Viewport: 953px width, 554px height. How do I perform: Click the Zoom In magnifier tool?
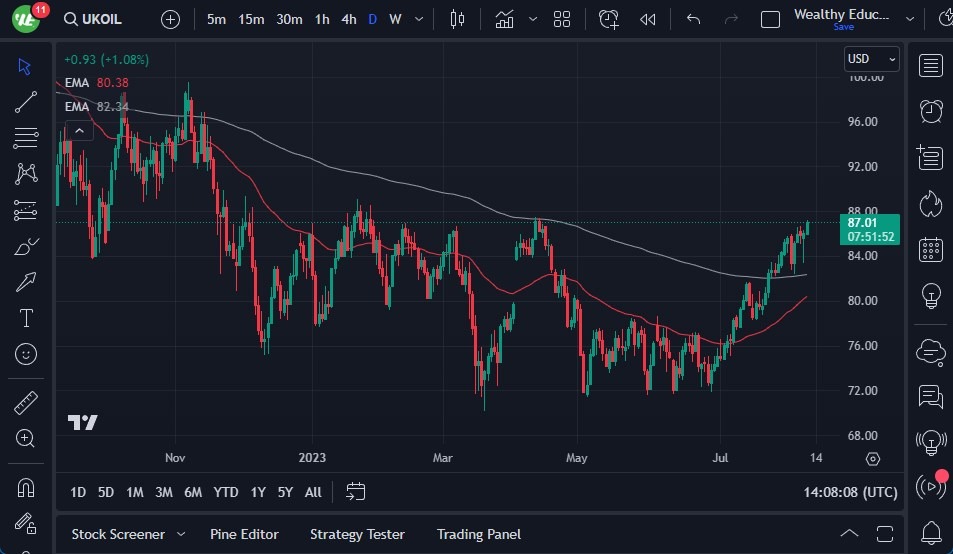(26, 438)
